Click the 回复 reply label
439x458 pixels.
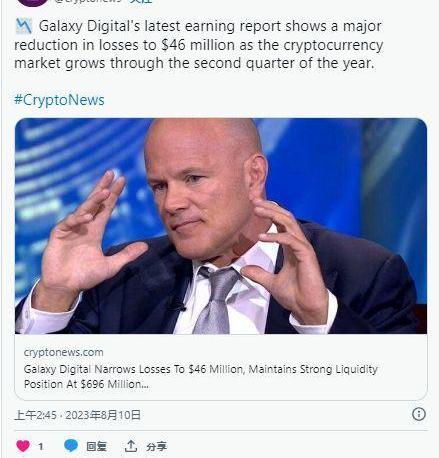pyautogui.click(x=96, y=446)
